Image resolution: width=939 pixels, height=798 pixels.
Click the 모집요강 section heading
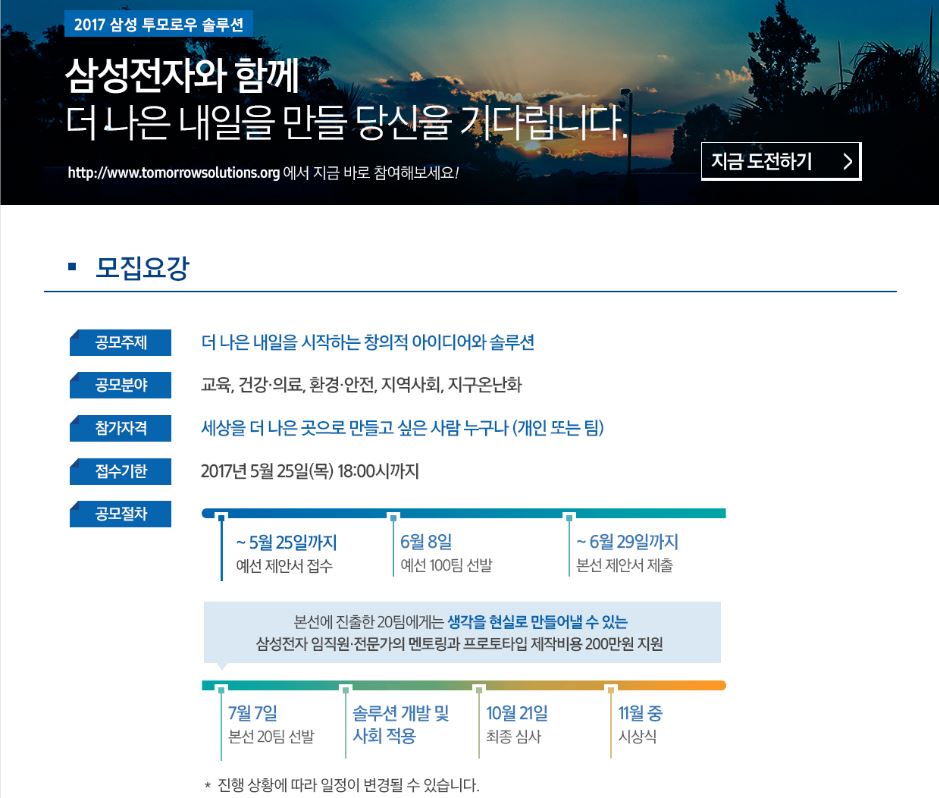tap(142, 267)
